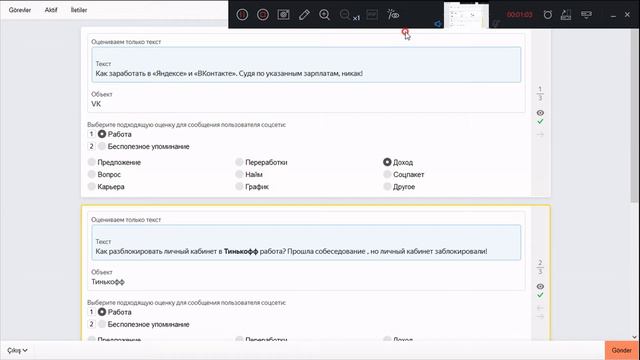Submit with the Gönder button
Image resolution: width=640 pixels, height=360 pixels.
pyautogui.click(x=621, y=350)
